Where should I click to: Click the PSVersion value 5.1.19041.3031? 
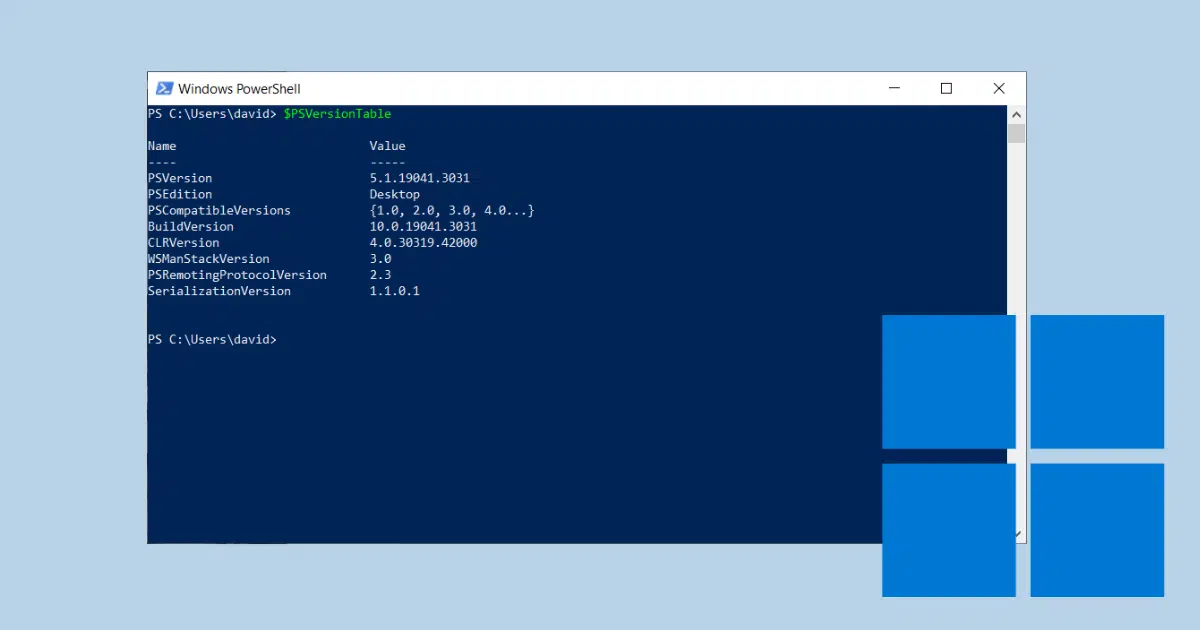(419, 178)
